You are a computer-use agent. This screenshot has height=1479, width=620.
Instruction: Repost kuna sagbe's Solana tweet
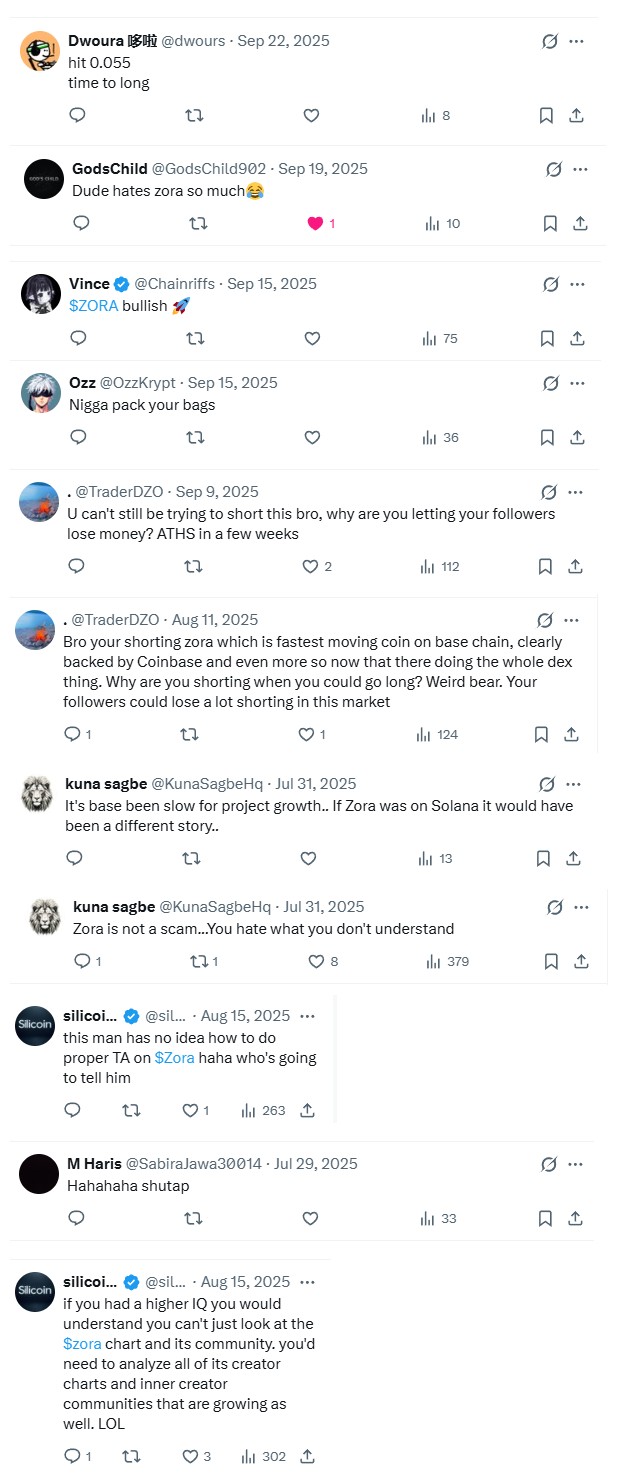tap(191, 858)
